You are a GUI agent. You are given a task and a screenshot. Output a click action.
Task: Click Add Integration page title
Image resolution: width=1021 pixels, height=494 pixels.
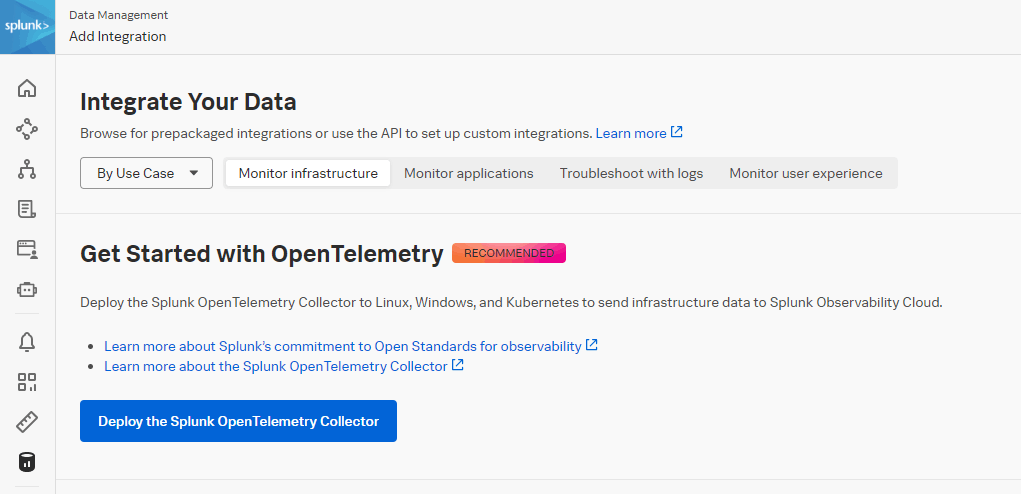coord(118,36)
